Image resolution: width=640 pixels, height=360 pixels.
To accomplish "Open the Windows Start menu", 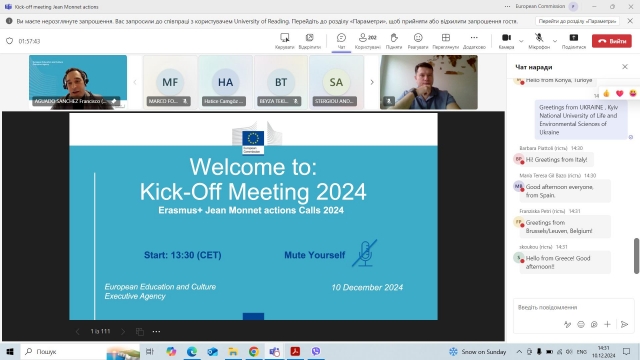I will point(10,351).
